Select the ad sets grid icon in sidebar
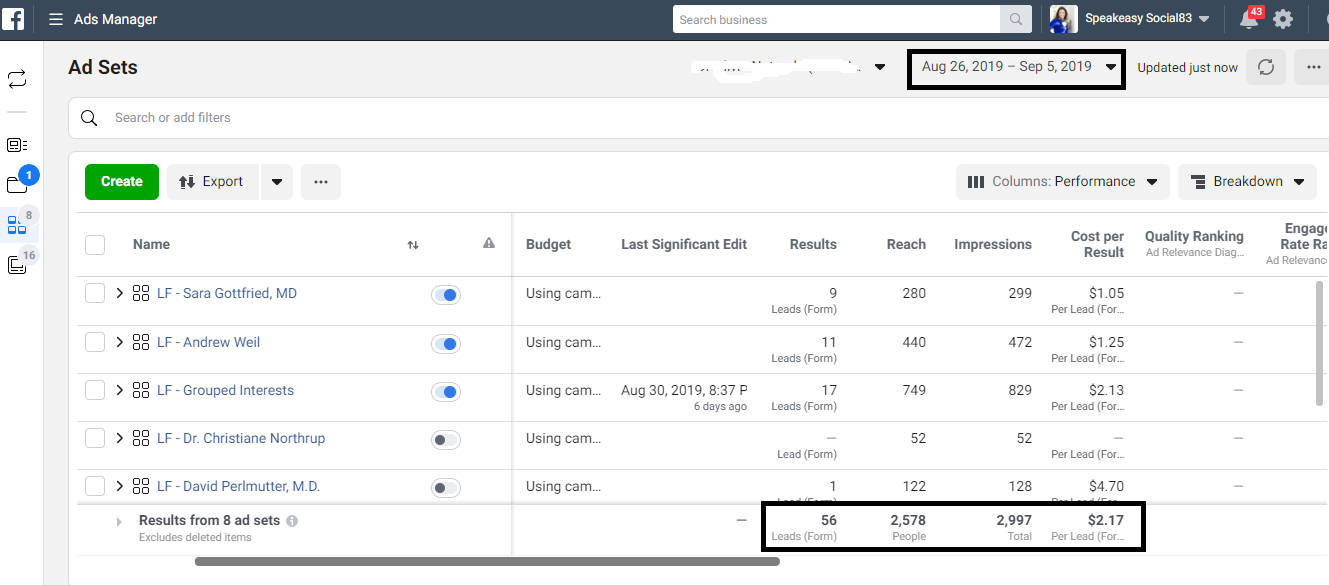This screenshot has height=585, width=1329. pos(17,225)
